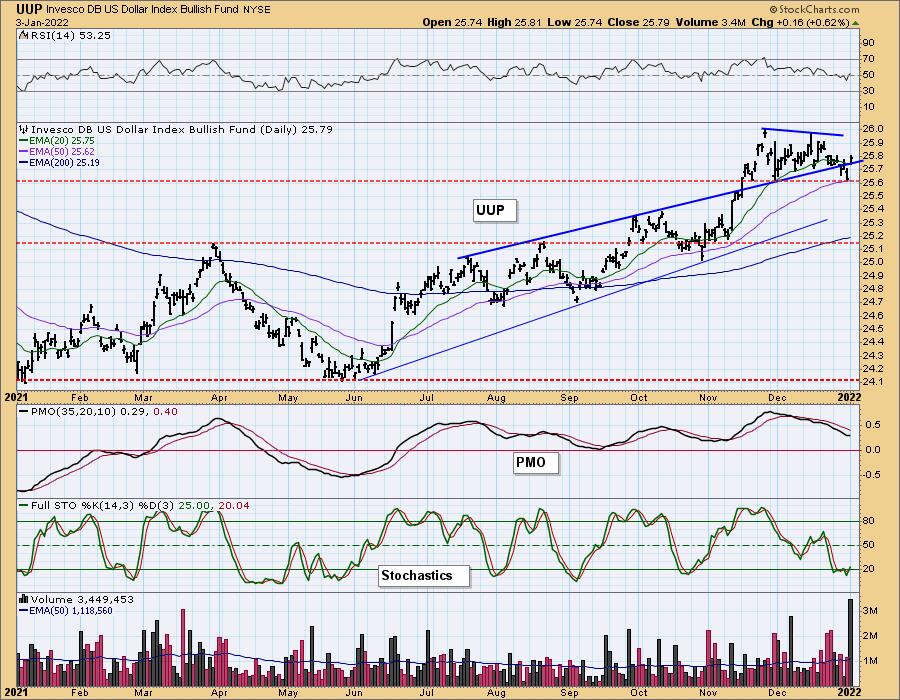Screen dimensions: 900x700
Task: Click the RSI 70 axis level label
Action: 867,59
